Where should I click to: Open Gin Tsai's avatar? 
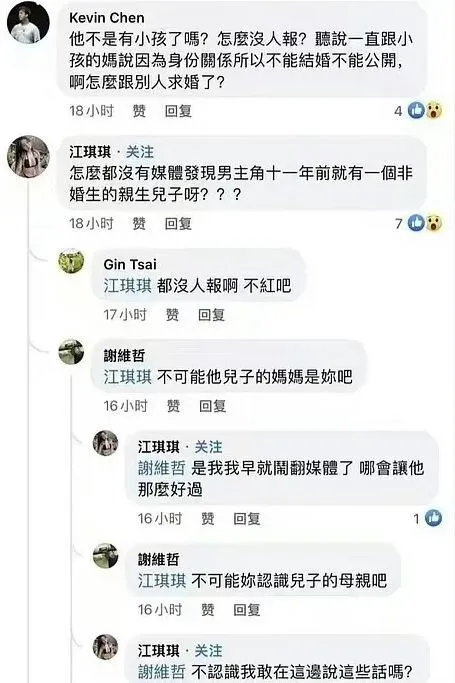tap(71, 261)
